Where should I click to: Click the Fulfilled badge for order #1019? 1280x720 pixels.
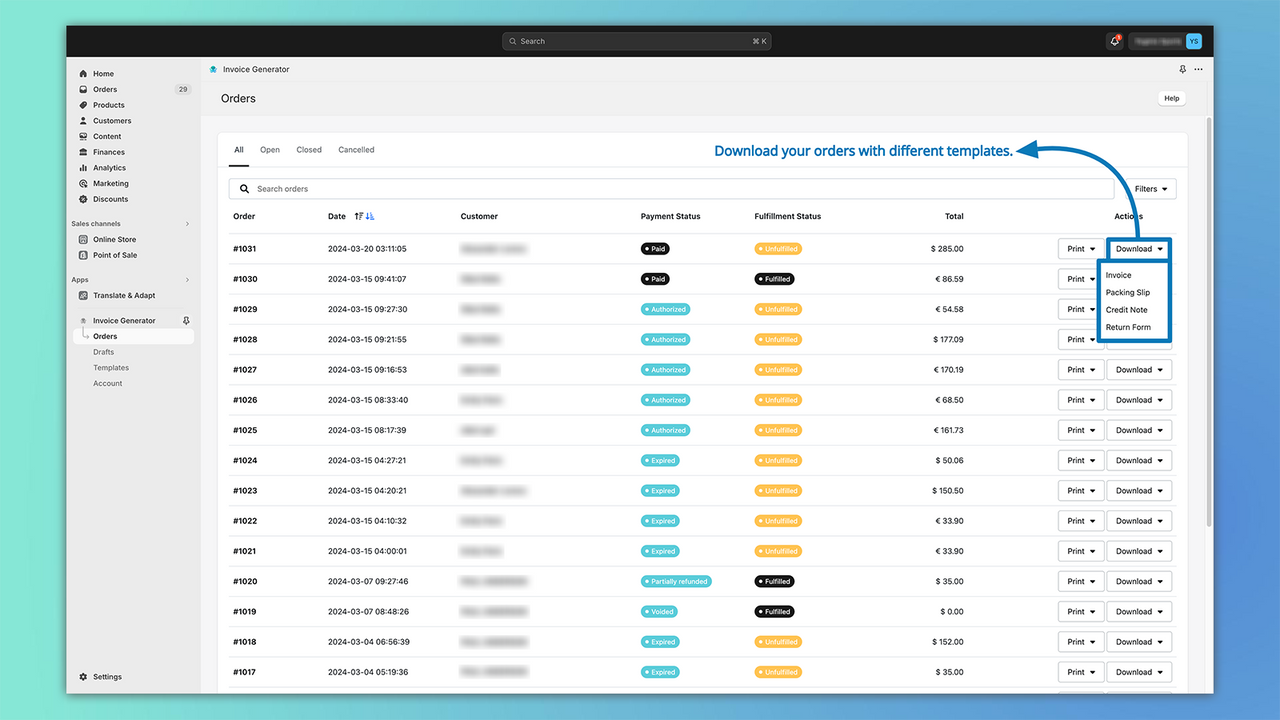pos(774,612)
